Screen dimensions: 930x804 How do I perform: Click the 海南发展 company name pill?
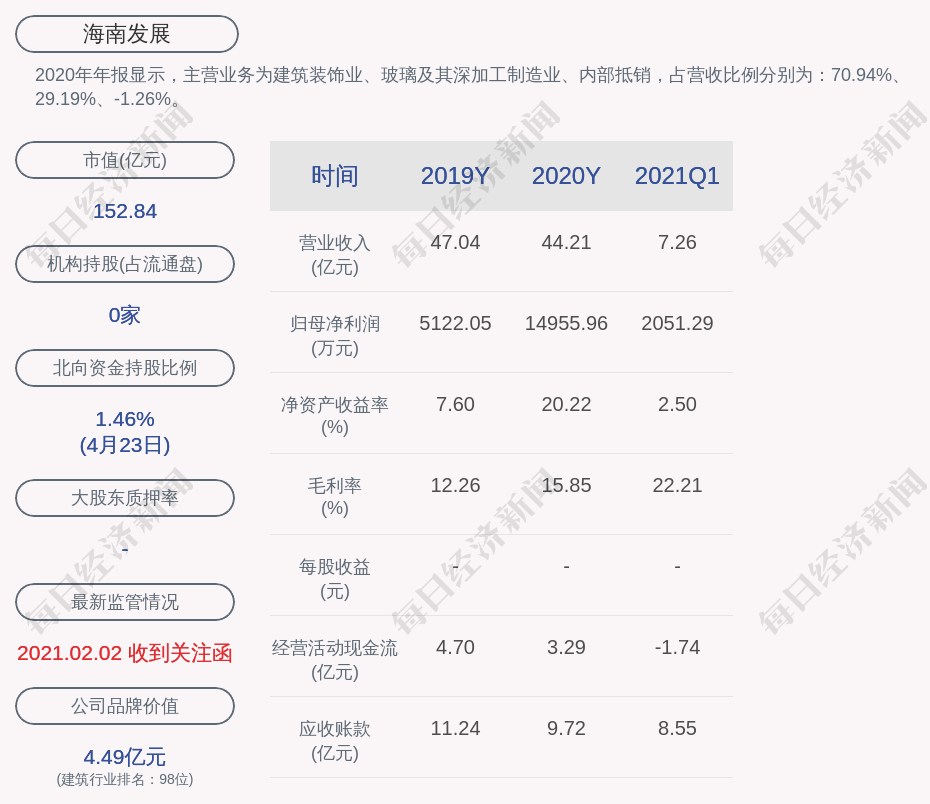126,34
